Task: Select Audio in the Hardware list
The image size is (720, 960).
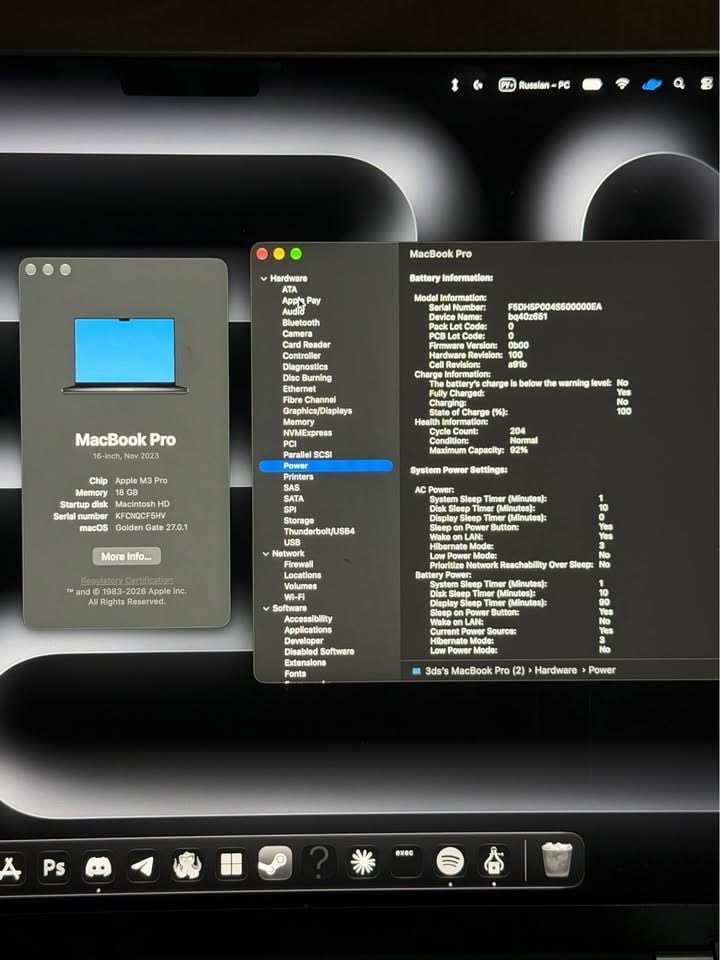Action: [x=293, y=312]
